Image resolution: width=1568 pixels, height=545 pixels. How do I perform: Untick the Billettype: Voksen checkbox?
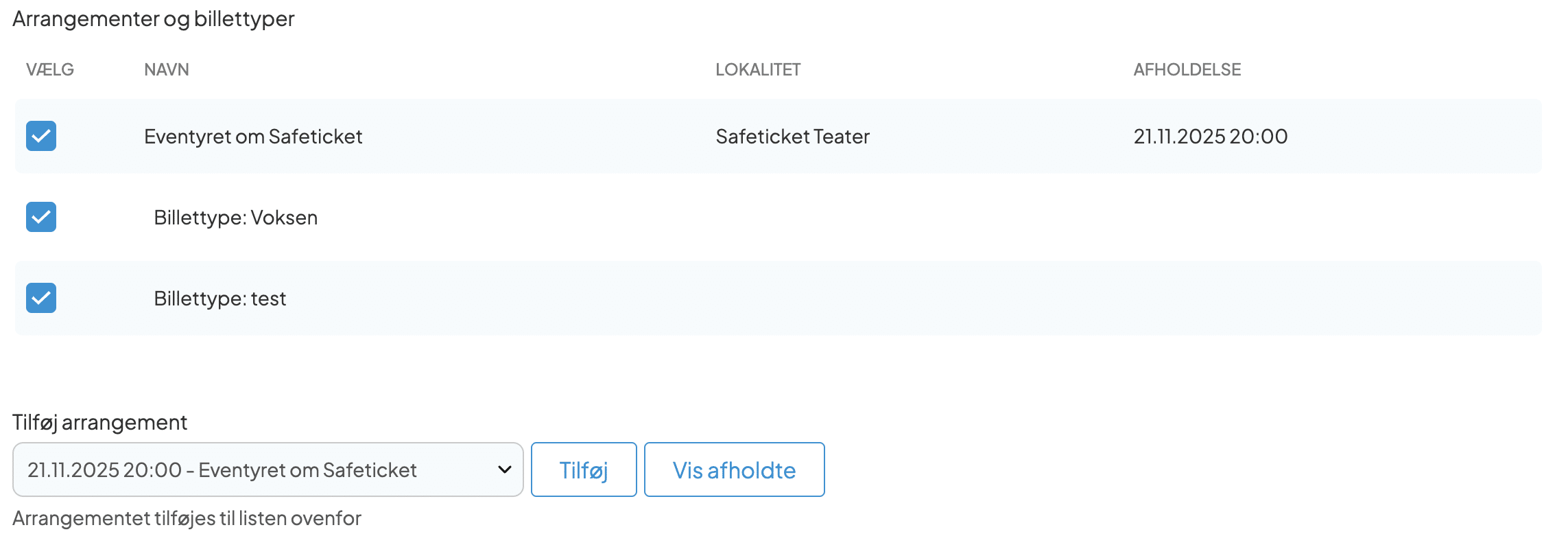click(41, 217)
